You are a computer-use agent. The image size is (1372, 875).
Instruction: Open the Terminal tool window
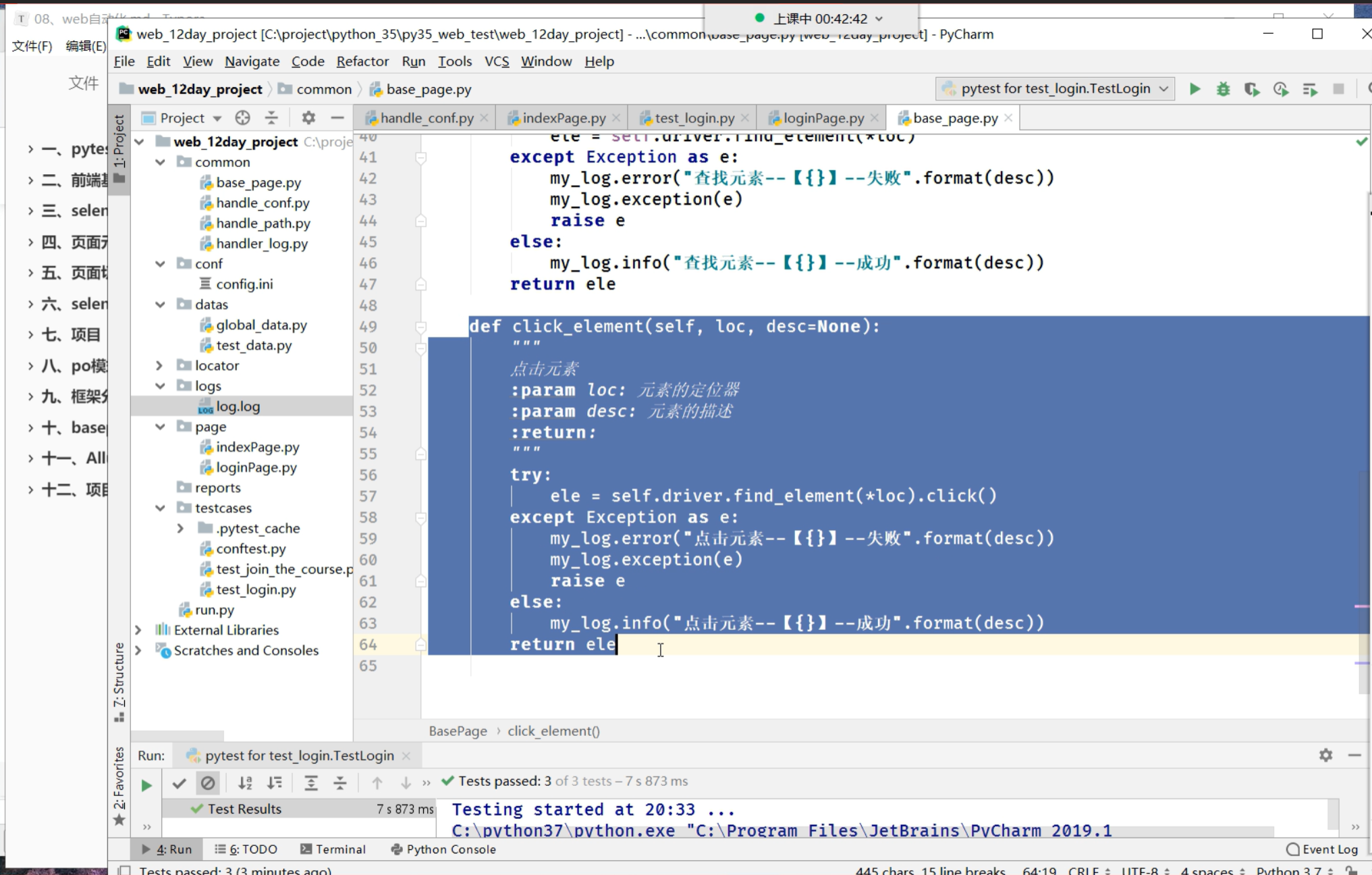pyautogui.click(x=333, y=849)
